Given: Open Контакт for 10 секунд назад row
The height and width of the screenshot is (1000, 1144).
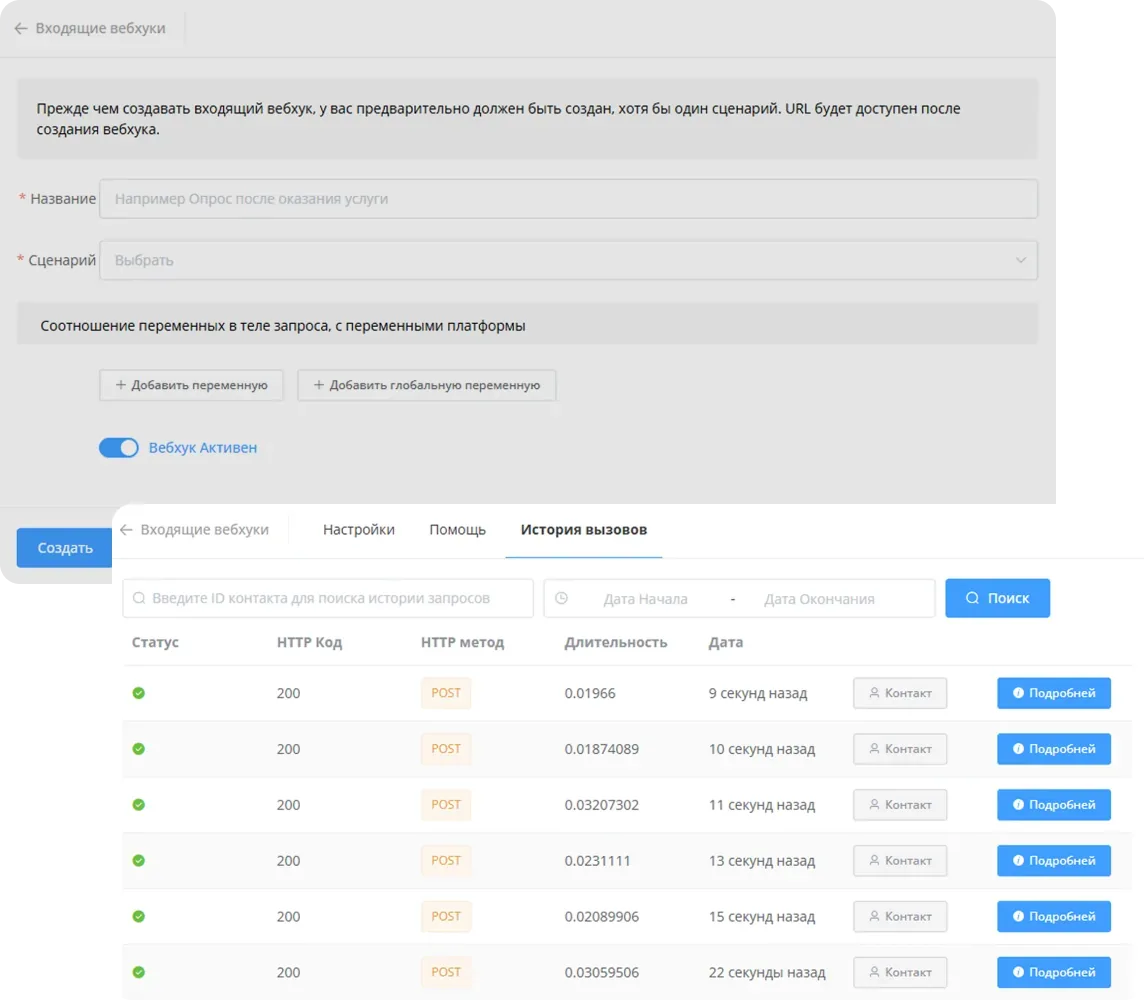Looking at the screenshot, I should 900,749.
